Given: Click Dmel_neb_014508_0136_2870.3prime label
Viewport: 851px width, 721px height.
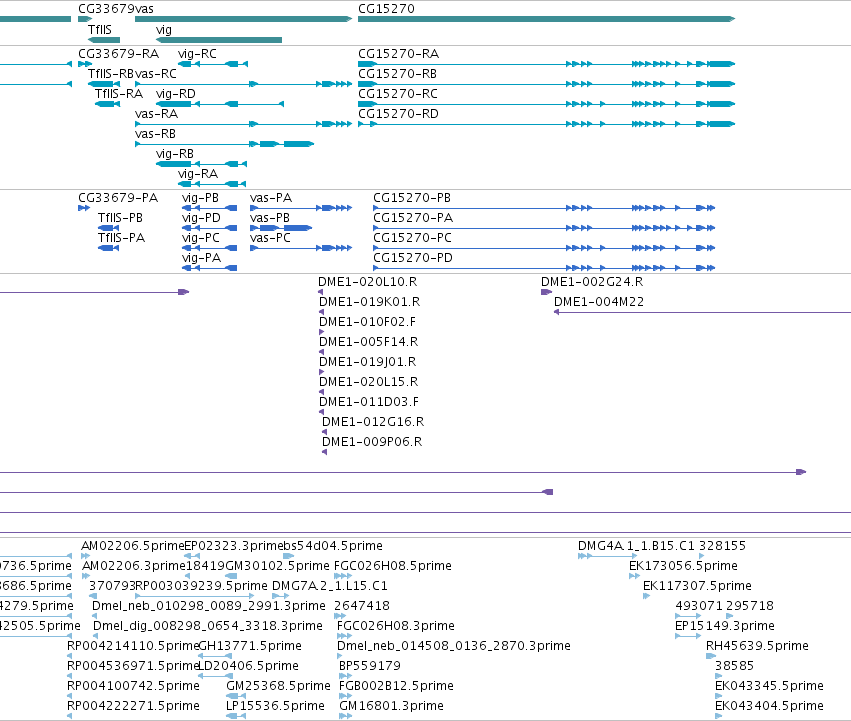Looking at the screenshot, I should pos(454,646).
